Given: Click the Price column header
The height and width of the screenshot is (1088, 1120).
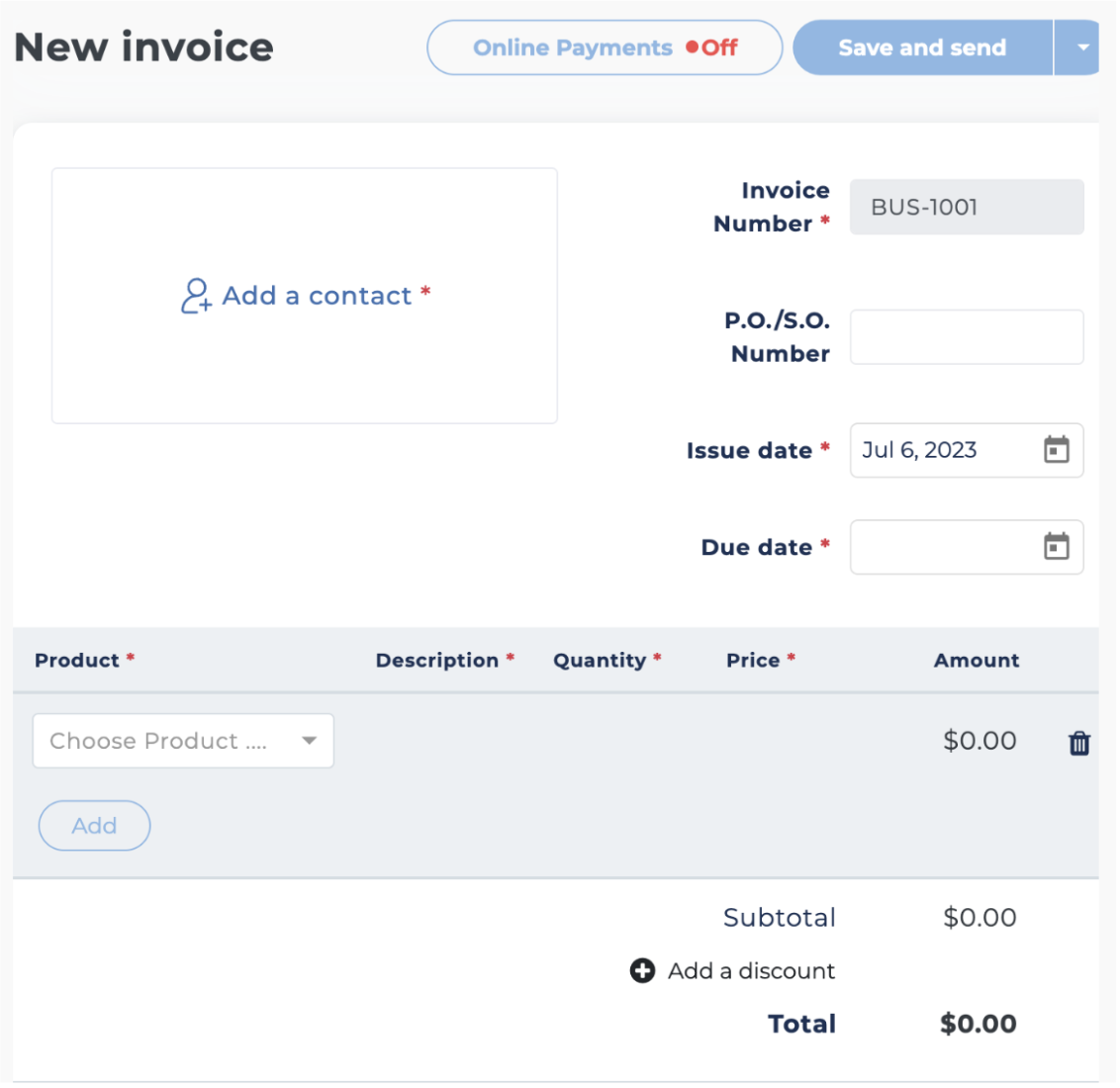Looking at the screenshot, I should tap(753, 661).
